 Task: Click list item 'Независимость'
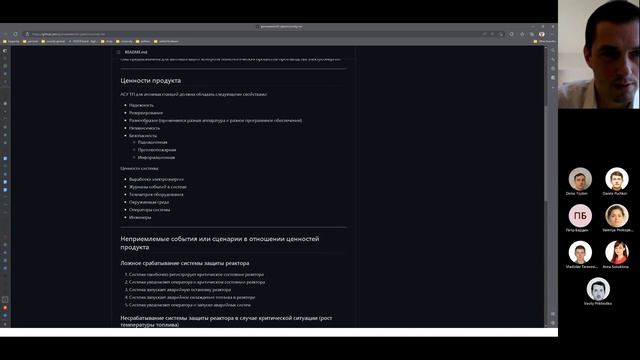[144, 128]
